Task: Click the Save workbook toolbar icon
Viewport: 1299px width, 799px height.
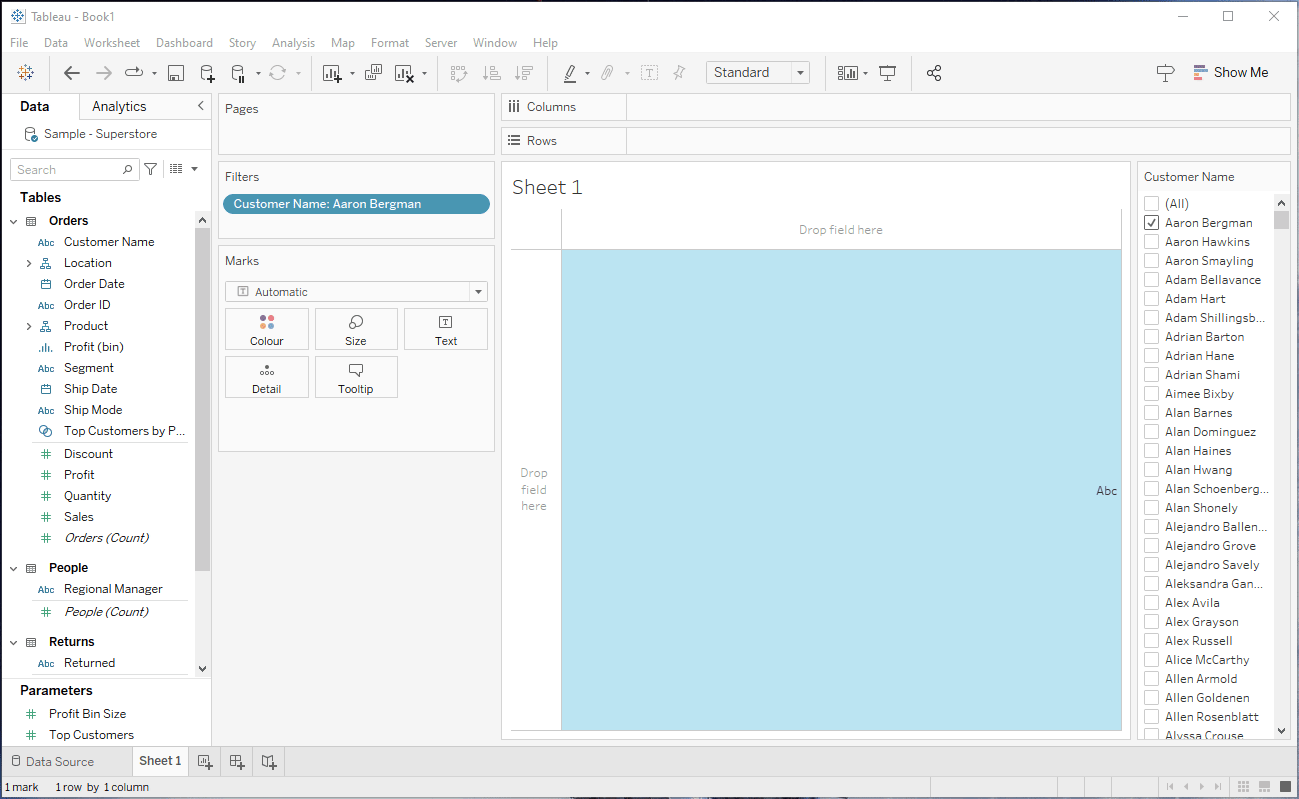Action: [176, 73]
